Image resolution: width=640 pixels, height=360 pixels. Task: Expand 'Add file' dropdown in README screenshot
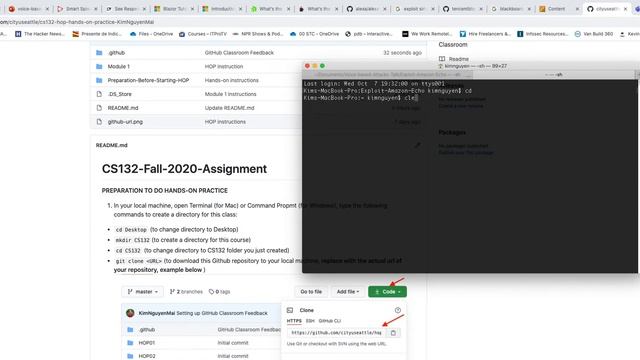tap(348, 292)
